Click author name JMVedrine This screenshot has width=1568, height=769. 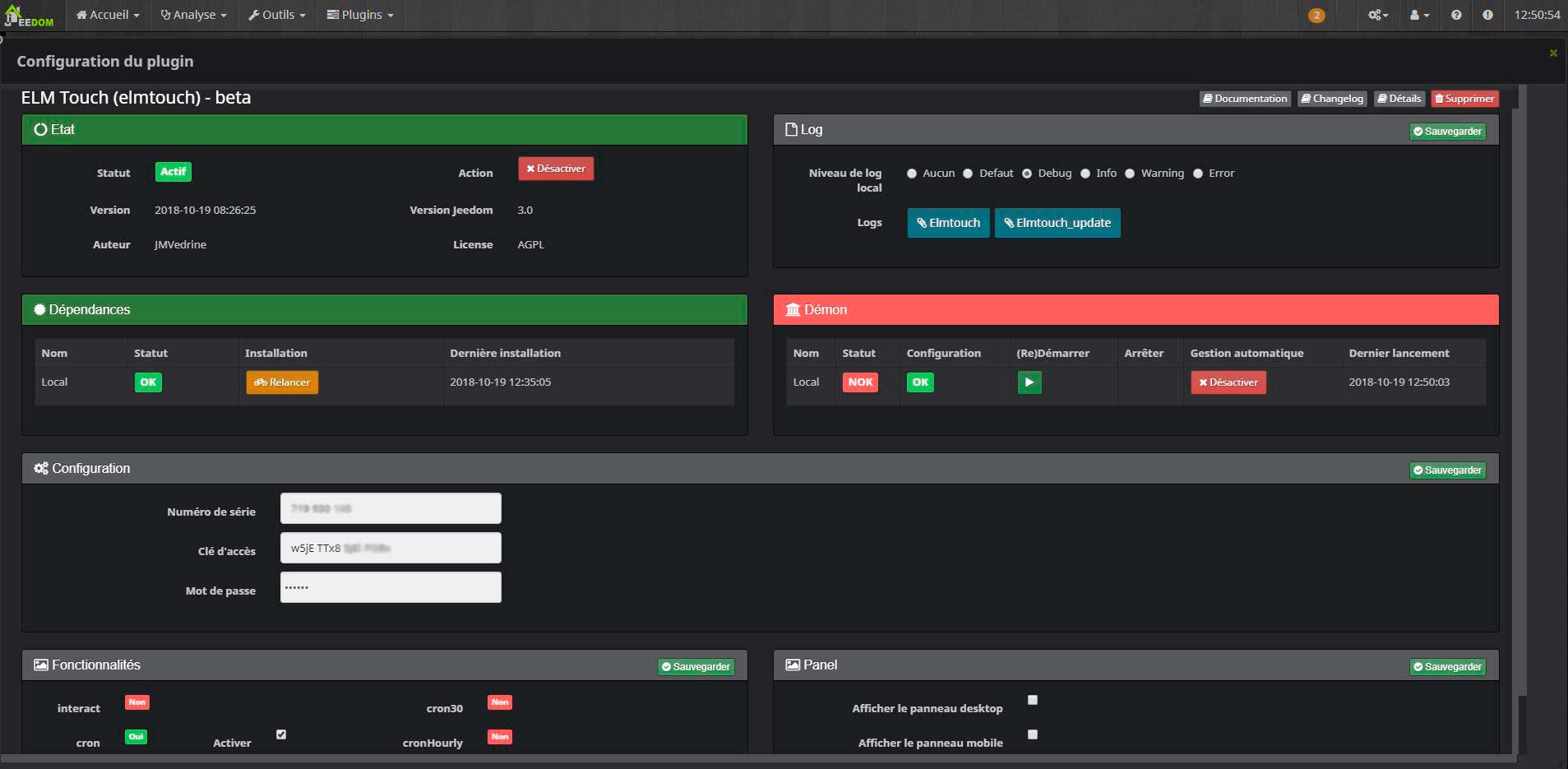click(x=180, y=245)
